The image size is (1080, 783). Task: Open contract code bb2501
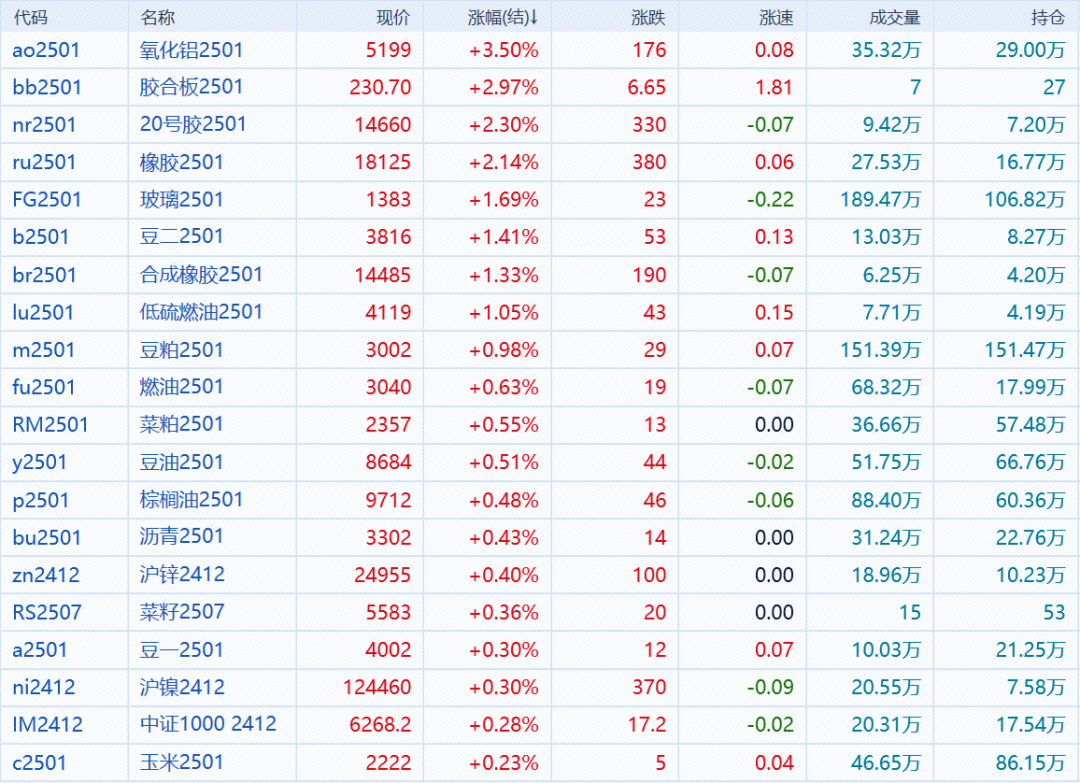coord(47,87)
